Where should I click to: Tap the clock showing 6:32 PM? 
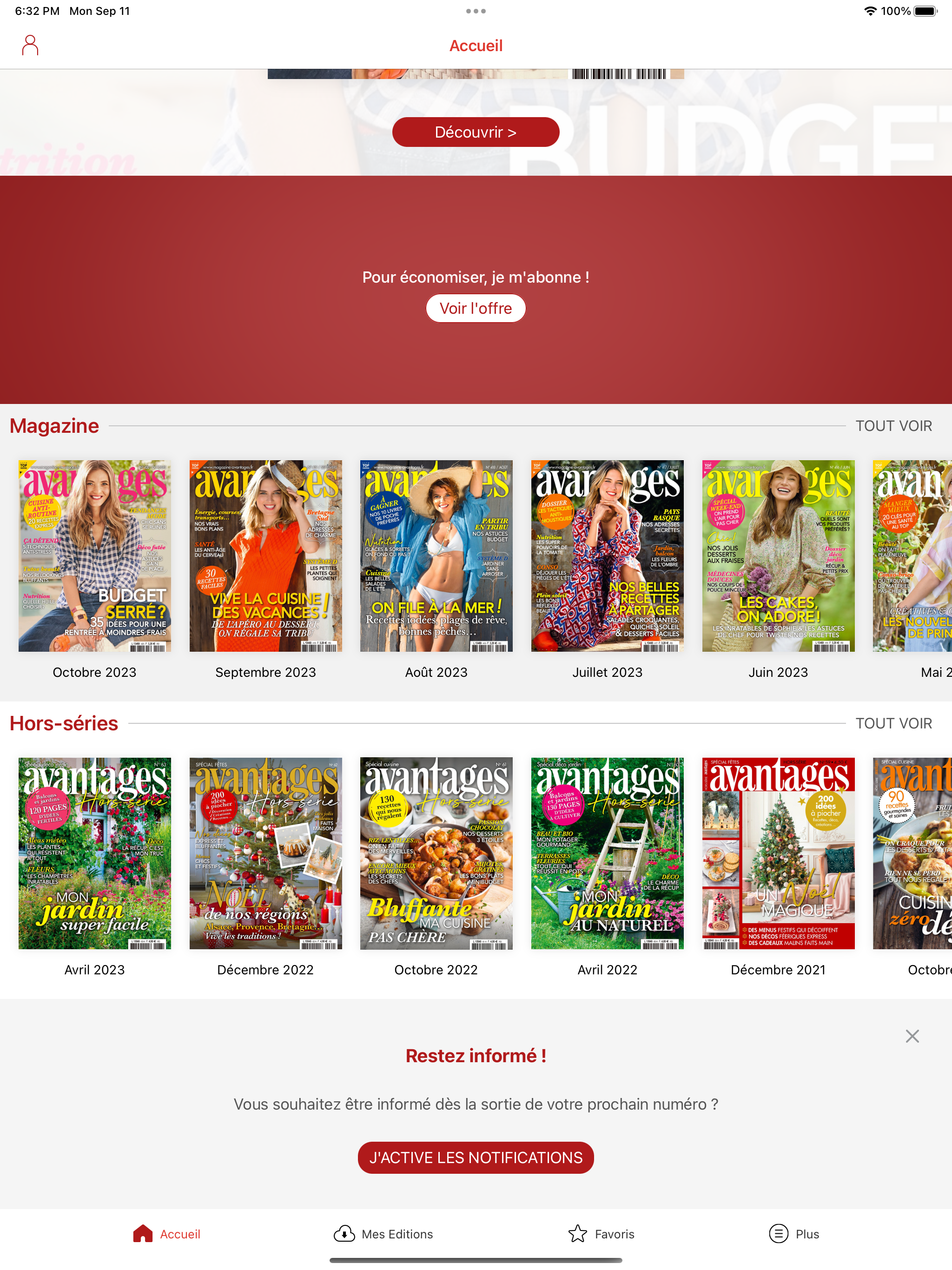(37, 11)
